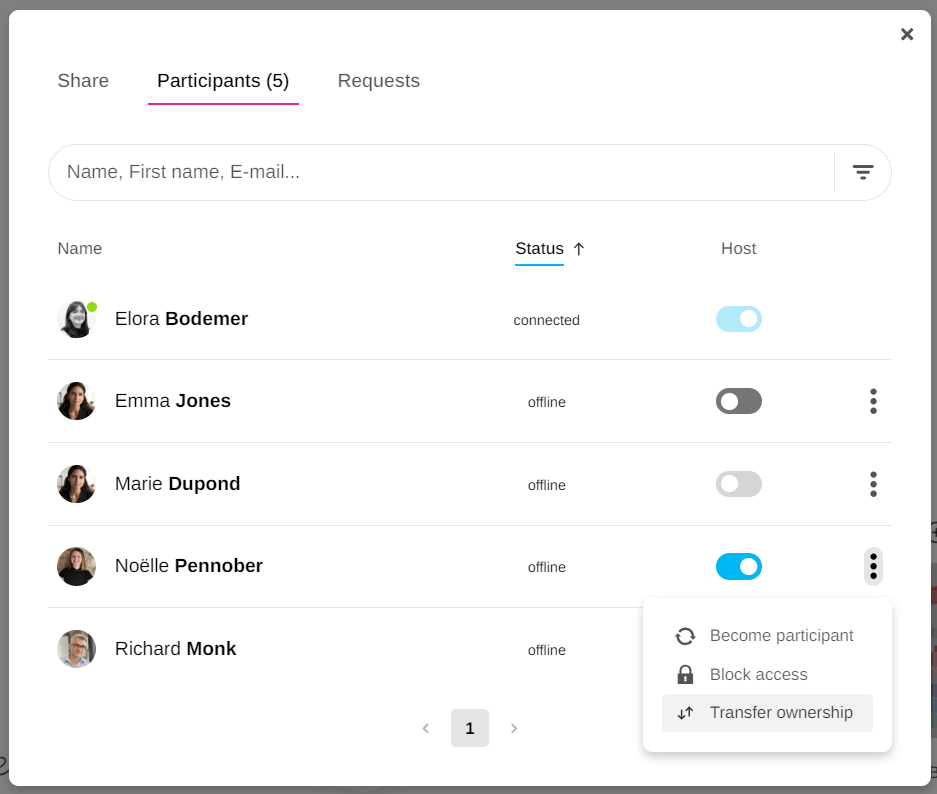Go to page 1
Screen dimensions: 937x794
pyautogui.click(x=470, y=728)
